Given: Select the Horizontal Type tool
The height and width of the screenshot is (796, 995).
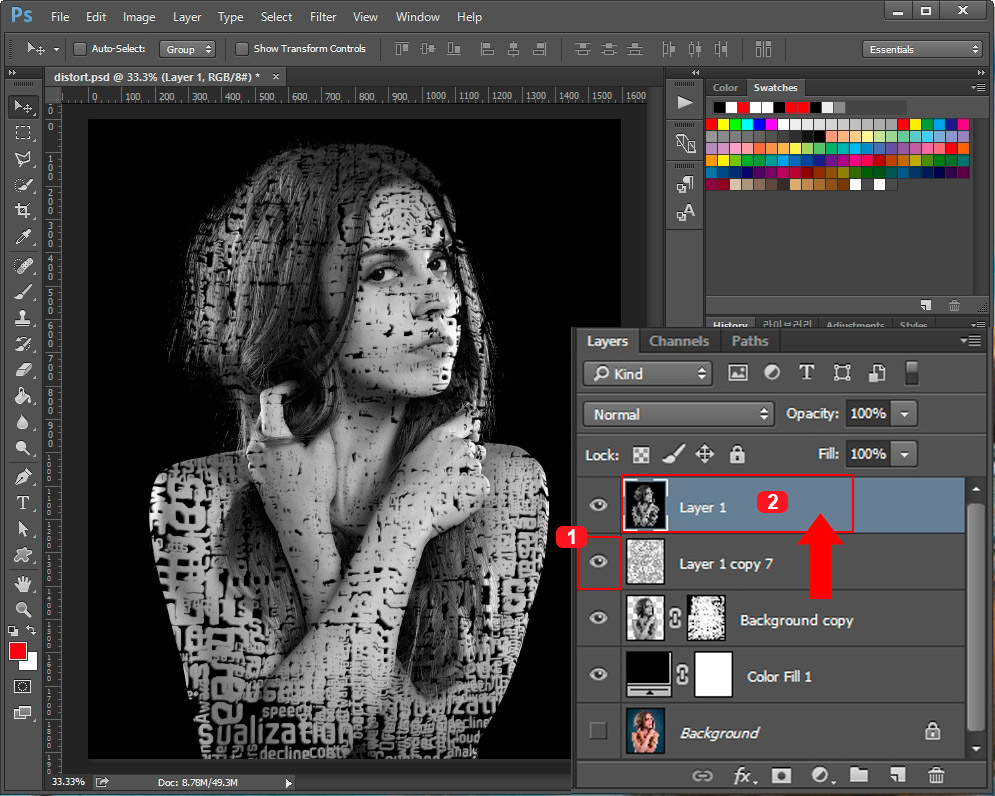Looking at the screenshot, I should (23, 502).
